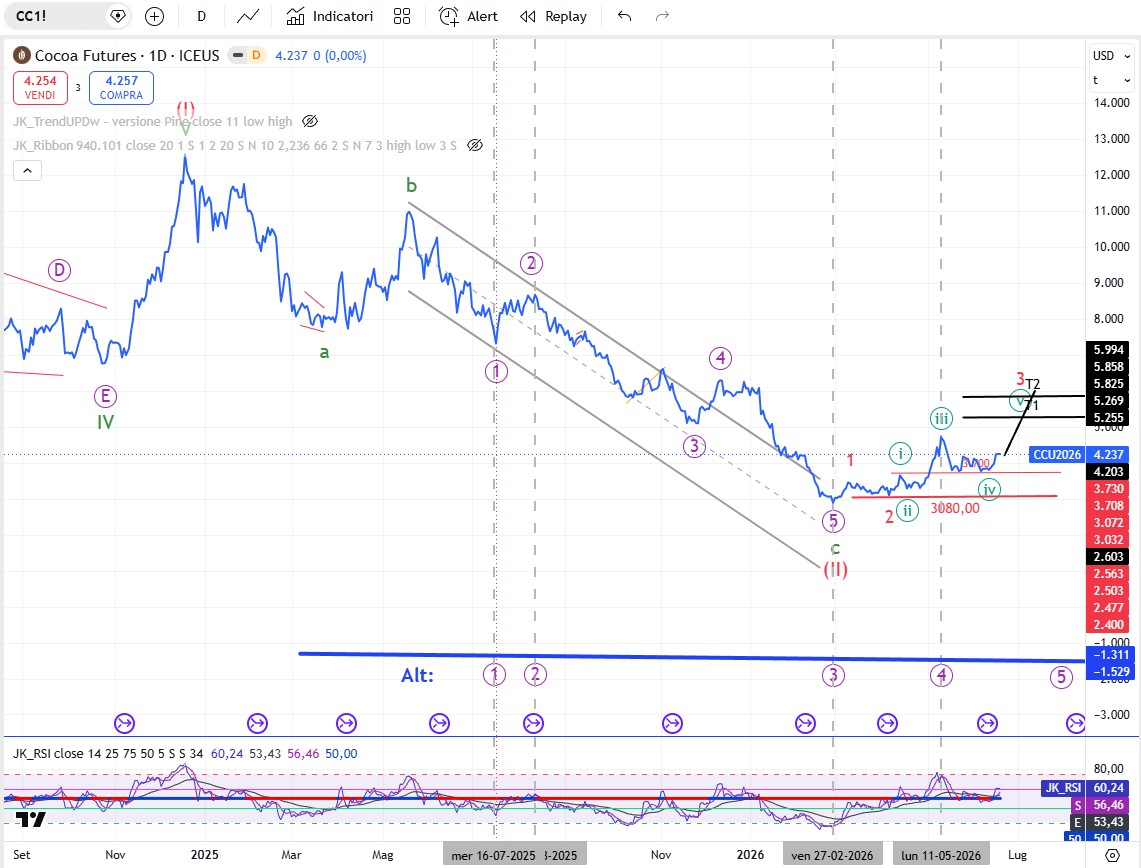Undo the last chart action
Viewport: 1141px width, 868px height.
tap(624, 16)
